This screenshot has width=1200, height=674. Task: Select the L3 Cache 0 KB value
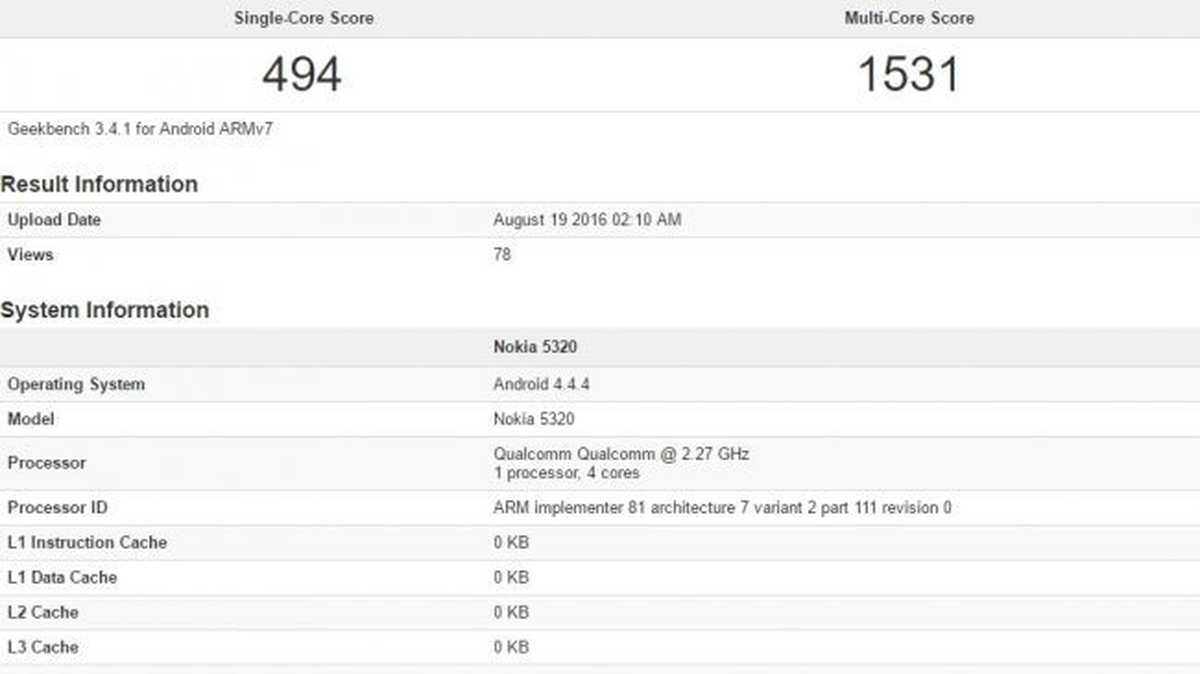point(511,648)
